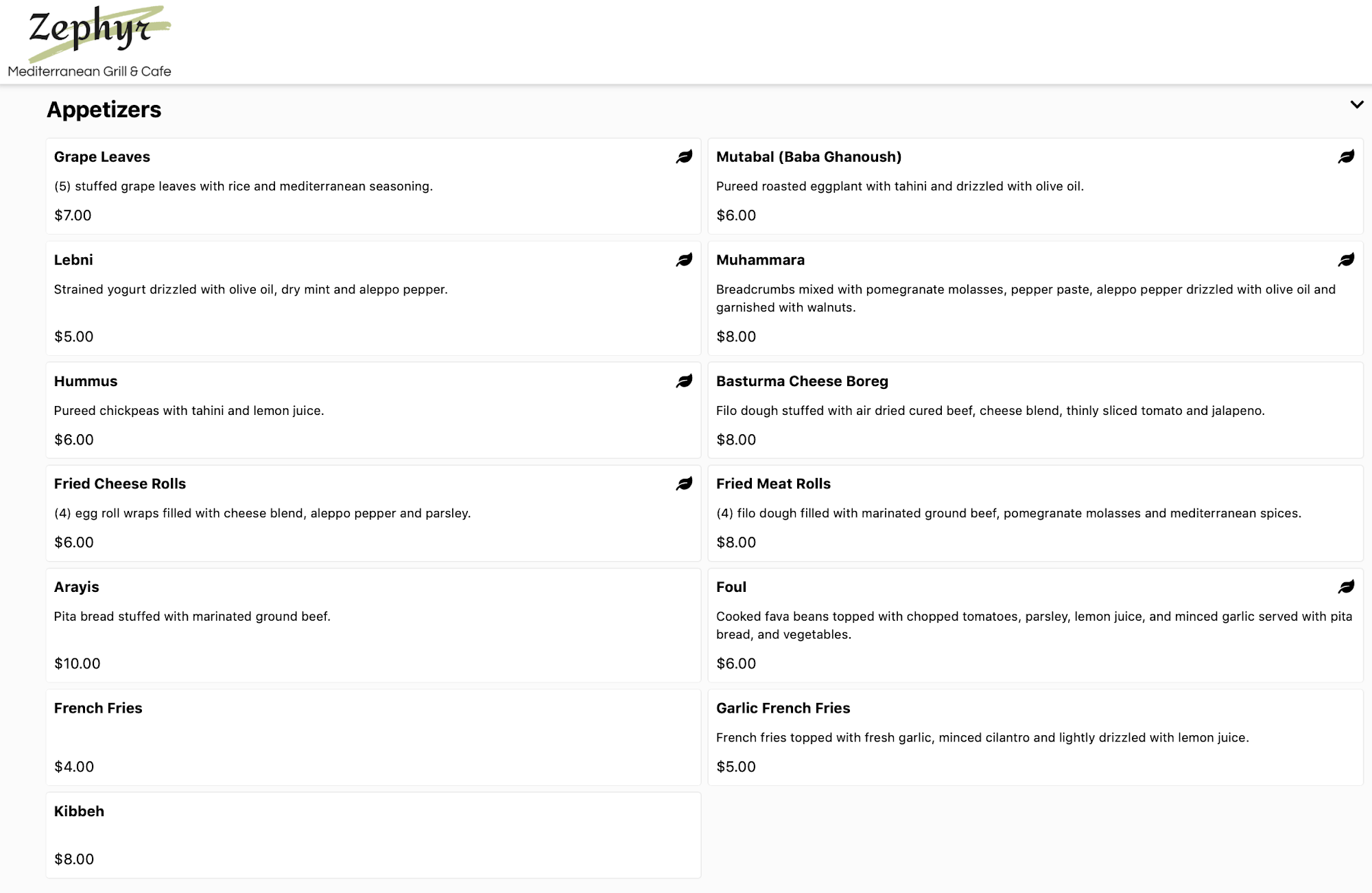This screenshot has height=893, width=1372.
Task: Click the leaf icon beside Foul
Action: point(1346,587)
